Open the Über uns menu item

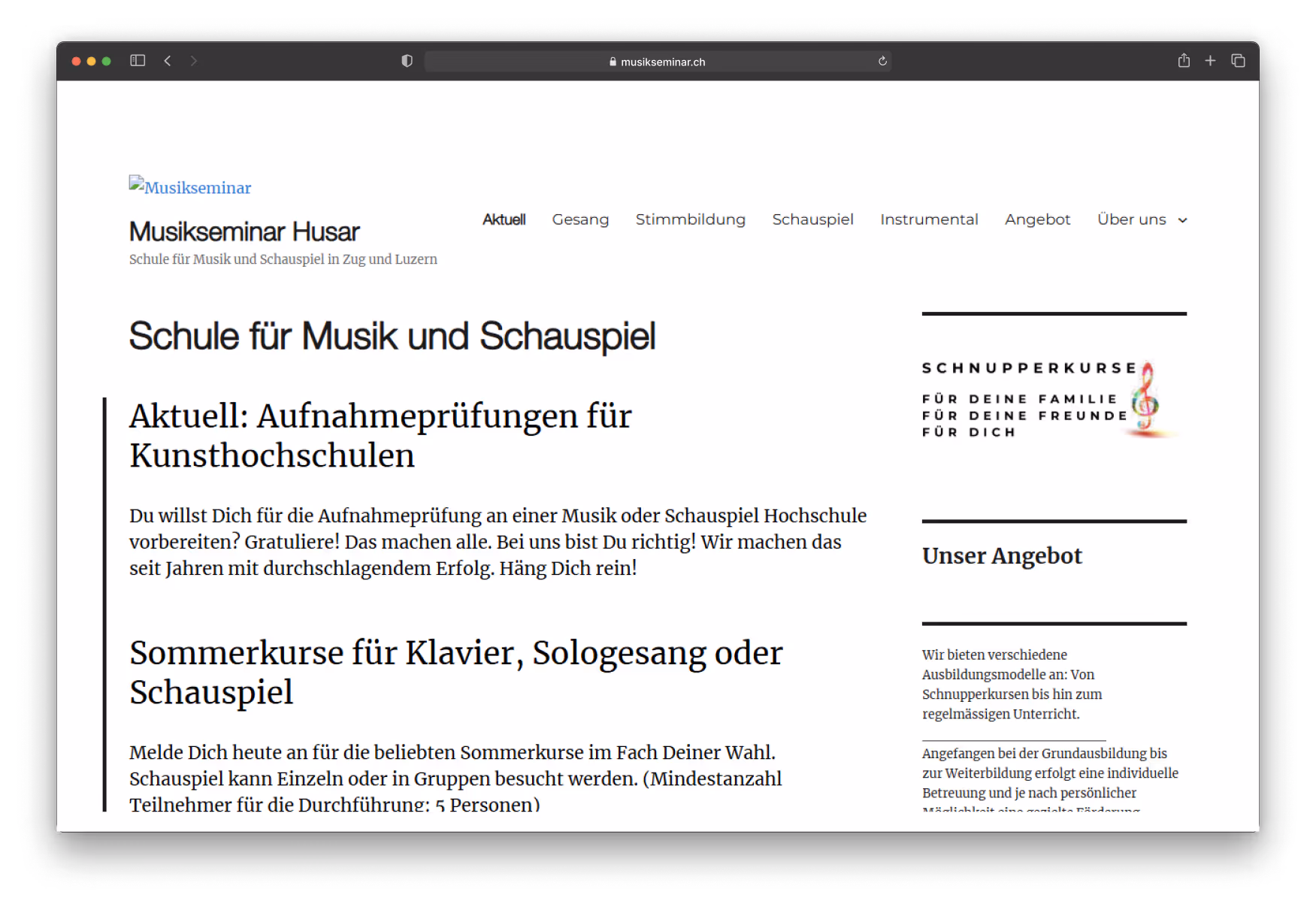pyautogui.click(x=1131, y=219)
